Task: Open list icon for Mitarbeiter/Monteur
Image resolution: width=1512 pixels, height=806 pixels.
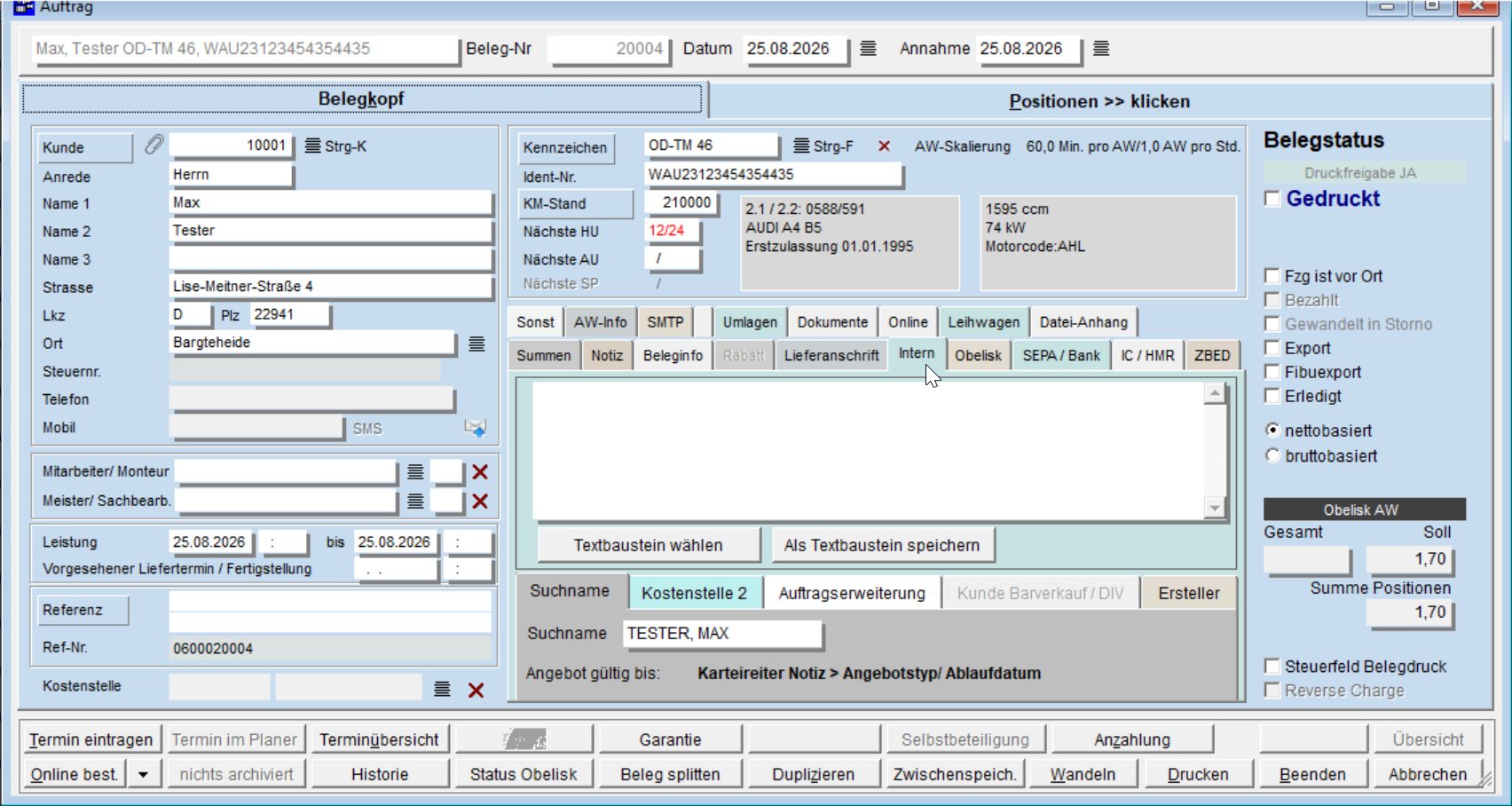Action: click(x=415, y=472)
